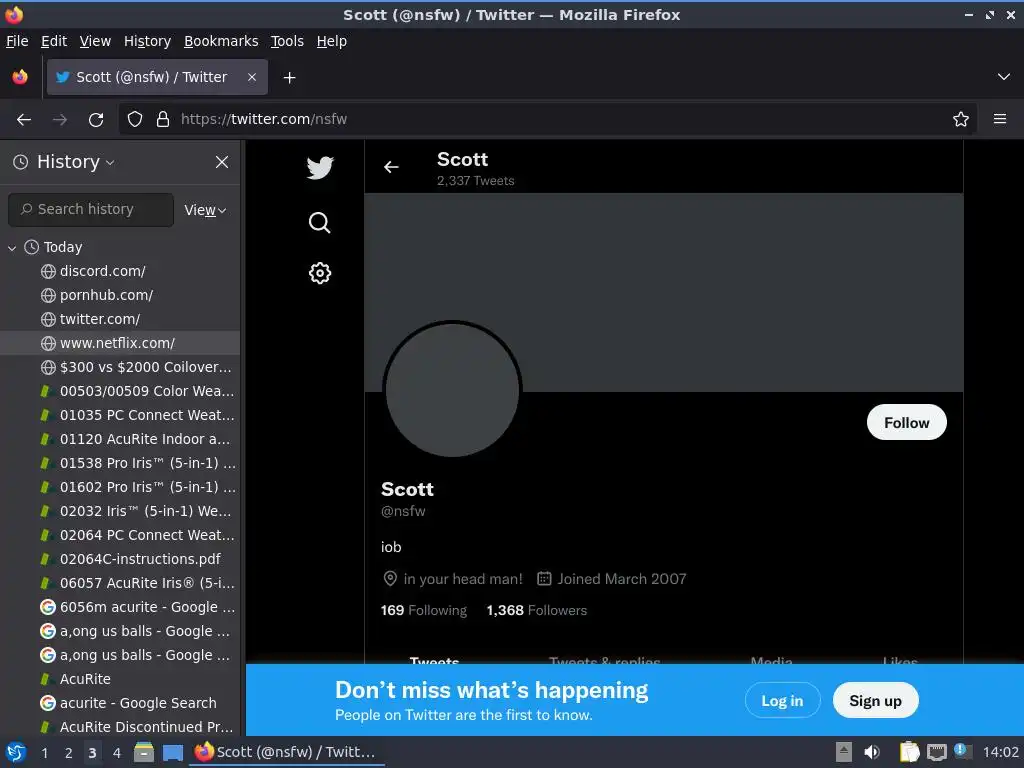This screenshot has height=768, width=1024.
Task: Click the Search history field
Action: 91,210
